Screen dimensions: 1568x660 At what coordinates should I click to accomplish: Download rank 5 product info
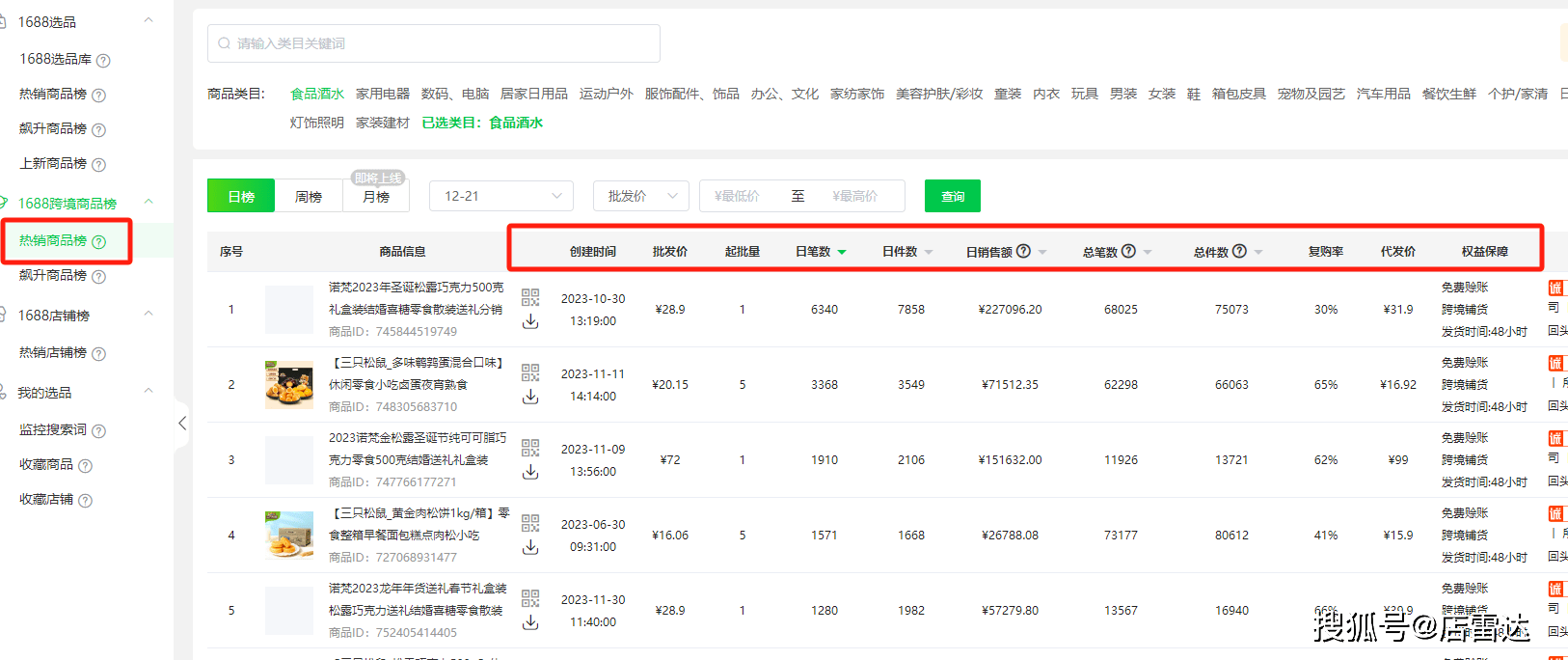point(530,623)
